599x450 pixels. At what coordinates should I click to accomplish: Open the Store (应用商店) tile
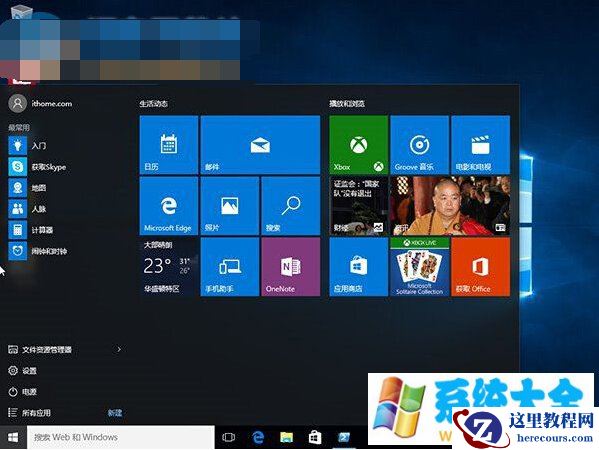pos(358,267)
